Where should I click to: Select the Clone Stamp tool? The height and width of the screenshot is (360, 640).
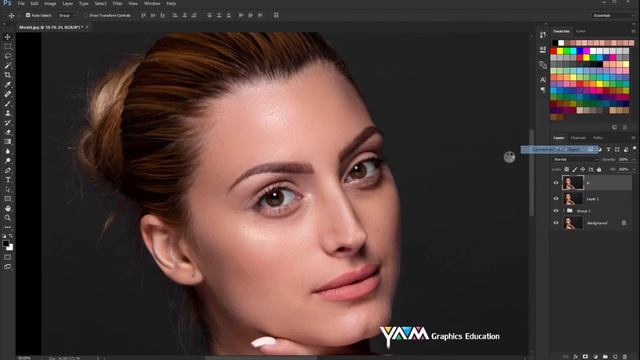(x=8, y=113)
